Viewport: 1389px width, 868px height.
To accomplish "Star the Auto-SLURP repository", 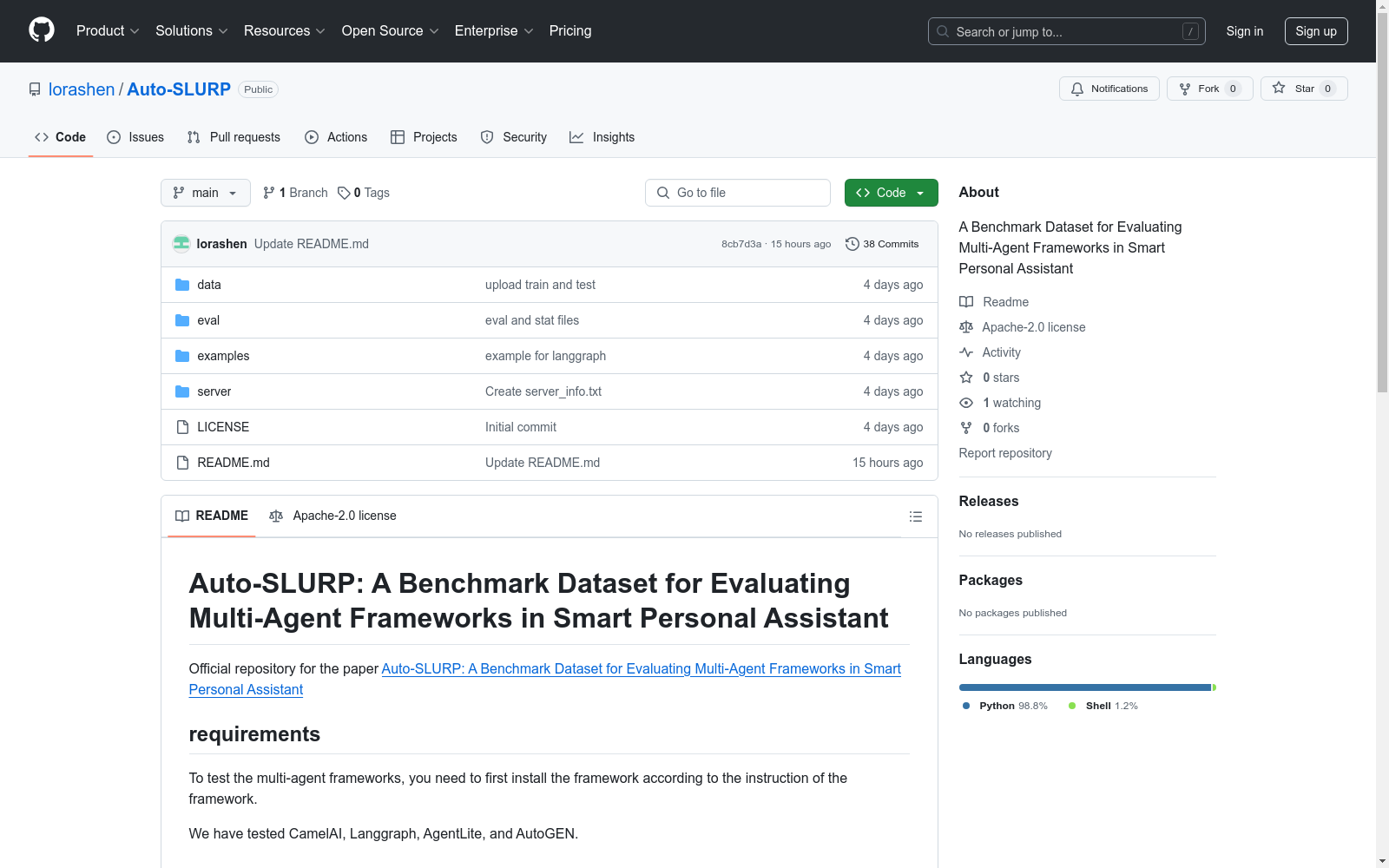I will 1304,89.
